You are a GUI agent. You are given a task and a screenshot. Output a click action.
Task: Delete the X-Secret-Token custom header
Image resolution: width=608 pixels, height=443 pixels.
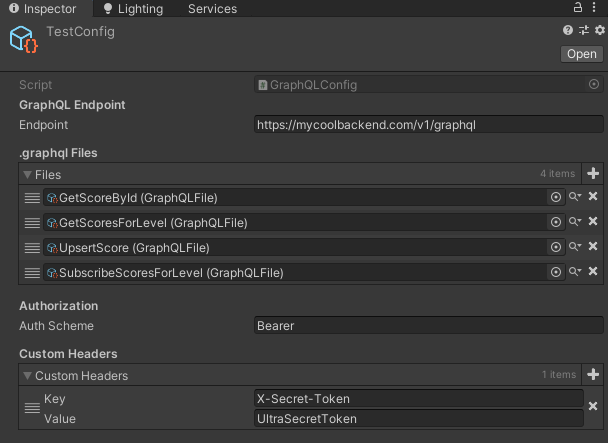pyautogui.click(x=593, y=407)
